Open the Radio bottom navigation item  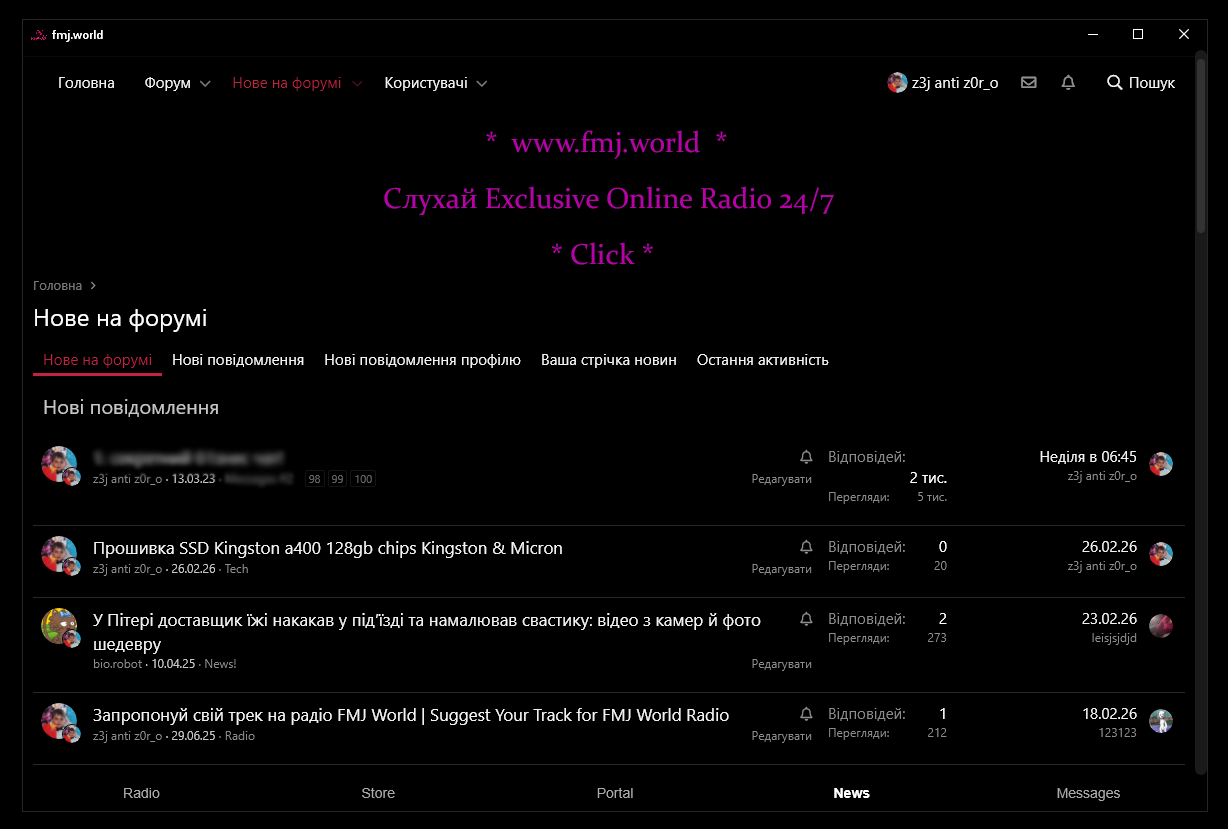click(x=141, y=793)
